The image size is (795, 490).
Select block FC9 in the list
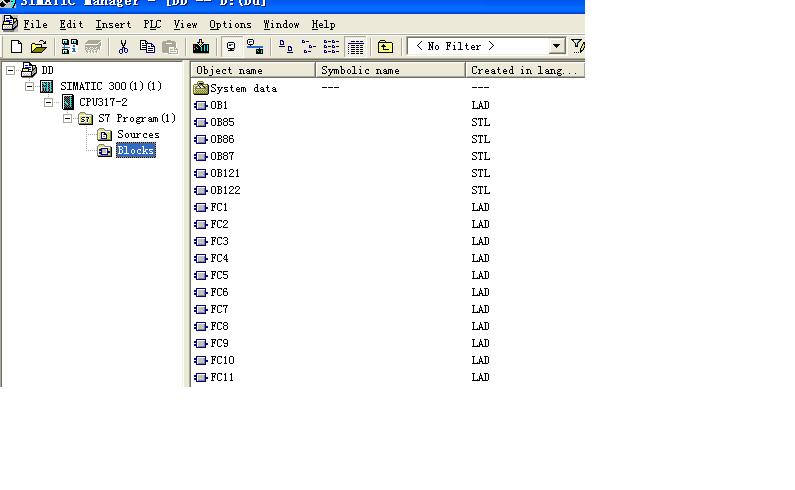(x=219, y=343)
